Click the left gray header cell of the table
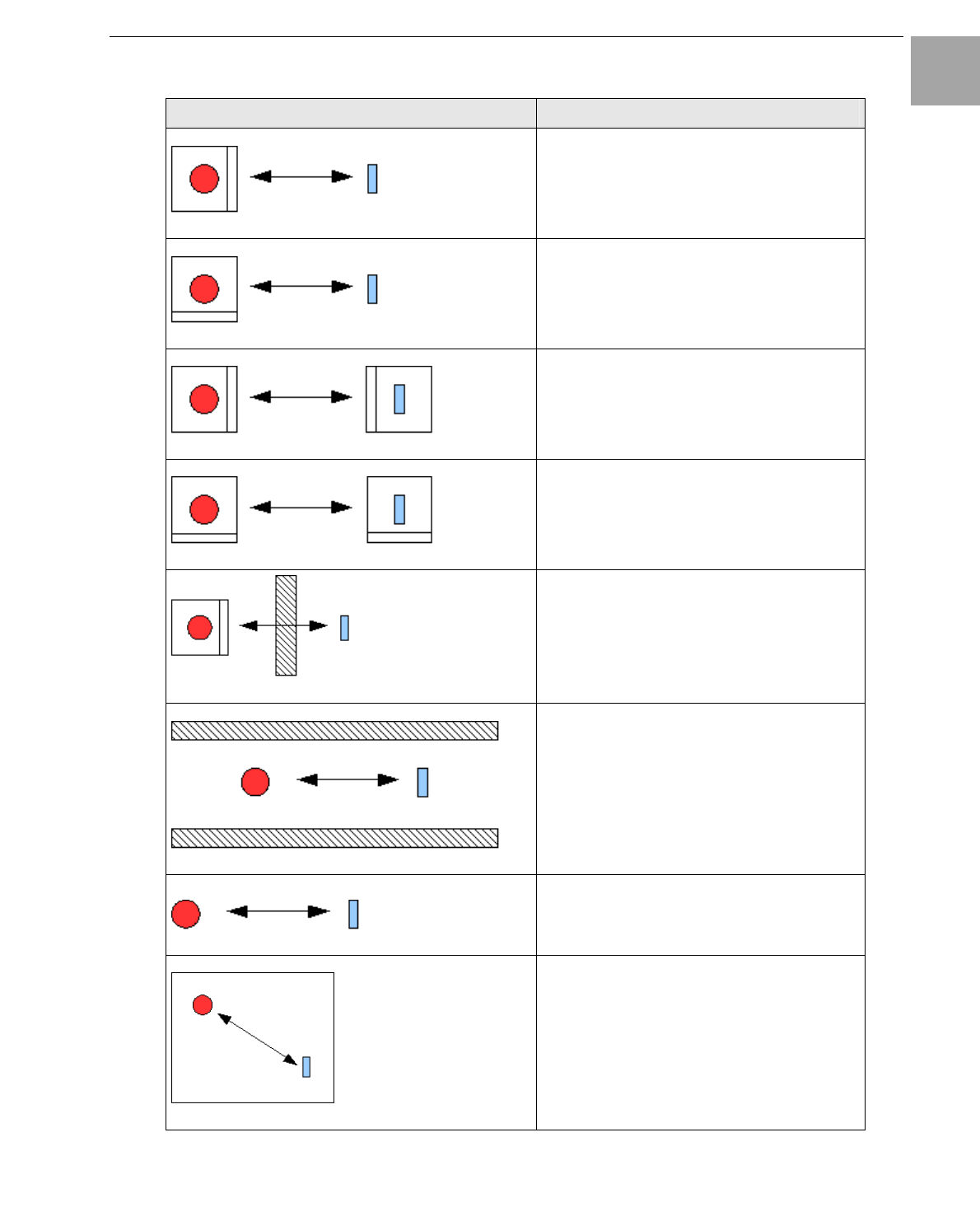The width and height of the screenshot is (980, 1226). pyautogui.click(x=351, y=114)
